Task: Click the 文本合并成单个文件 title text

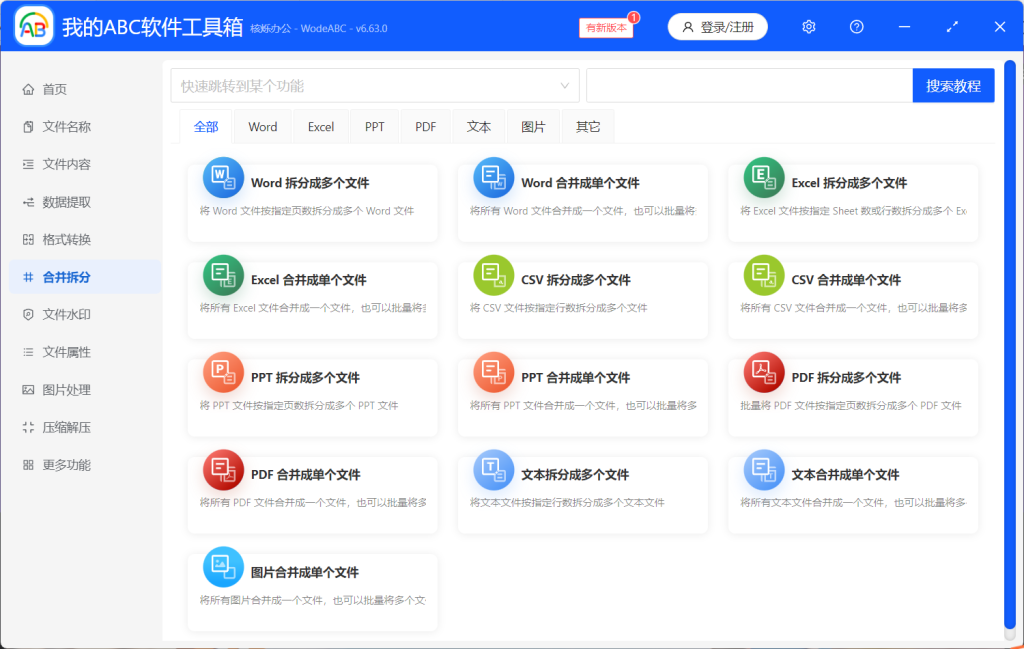Action: [846, 475]
